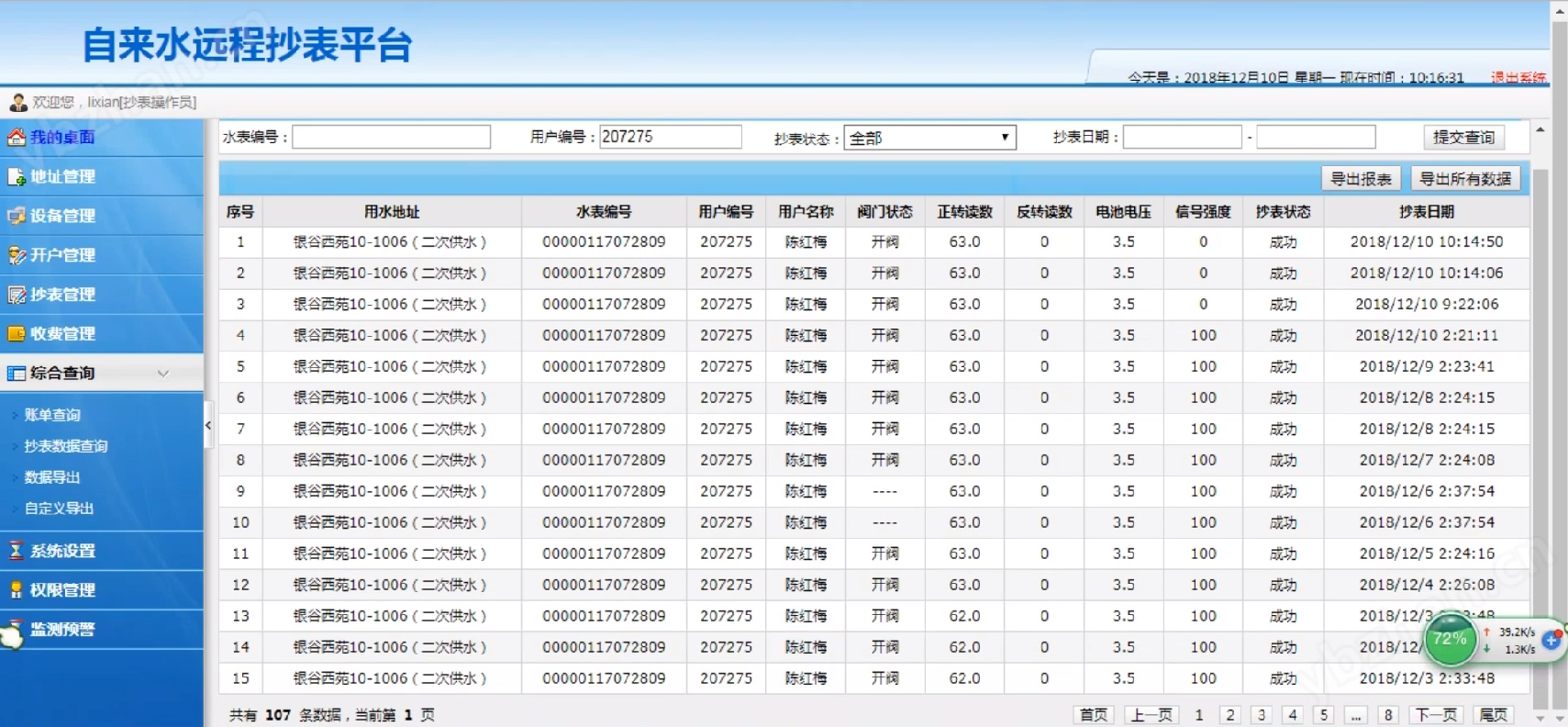Open the 抄表状态 dropdown
Viewport: 1568px width, 727px height.
tap(929, 138)
